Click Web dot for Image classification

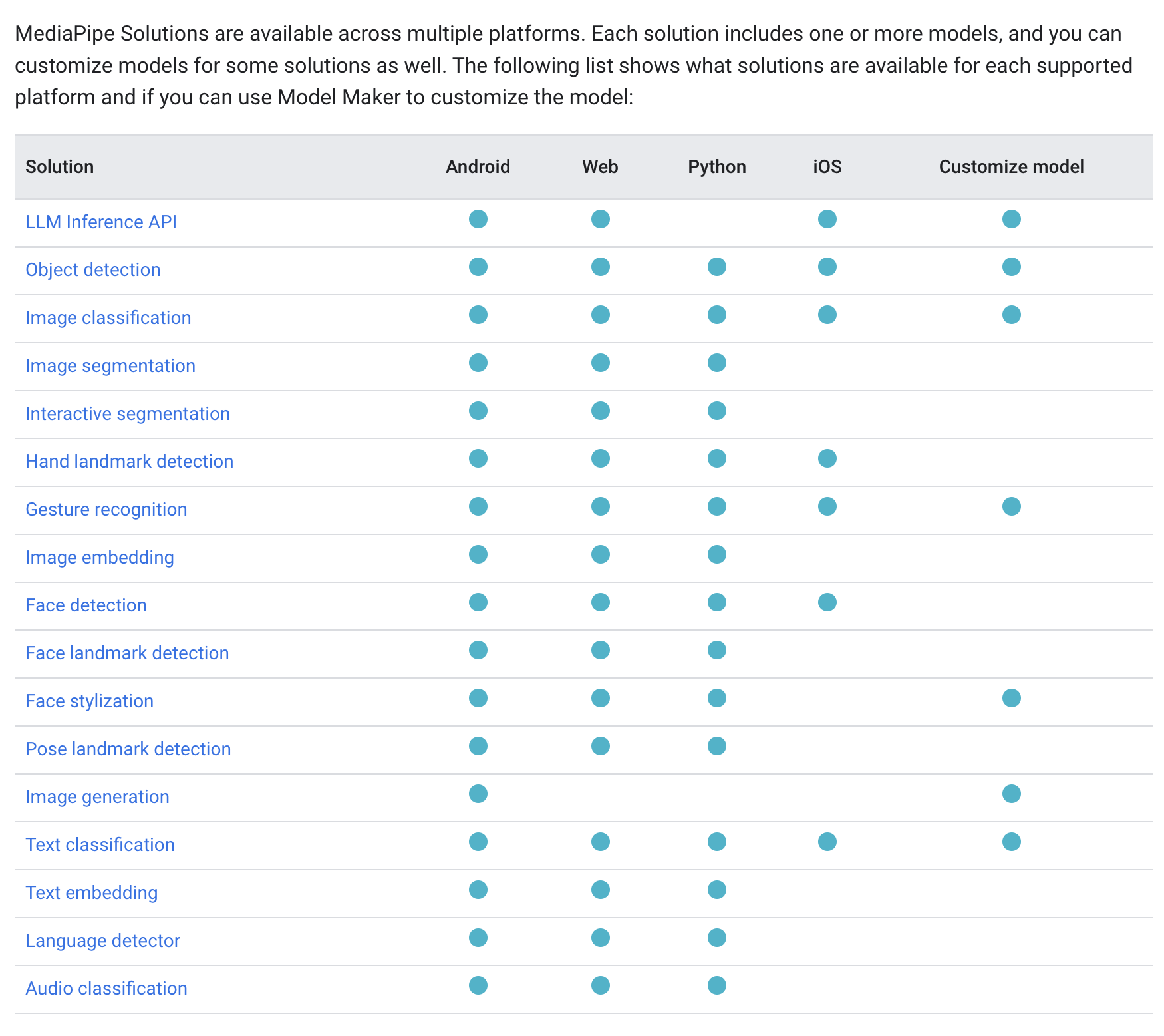click(x=601, y=315)
